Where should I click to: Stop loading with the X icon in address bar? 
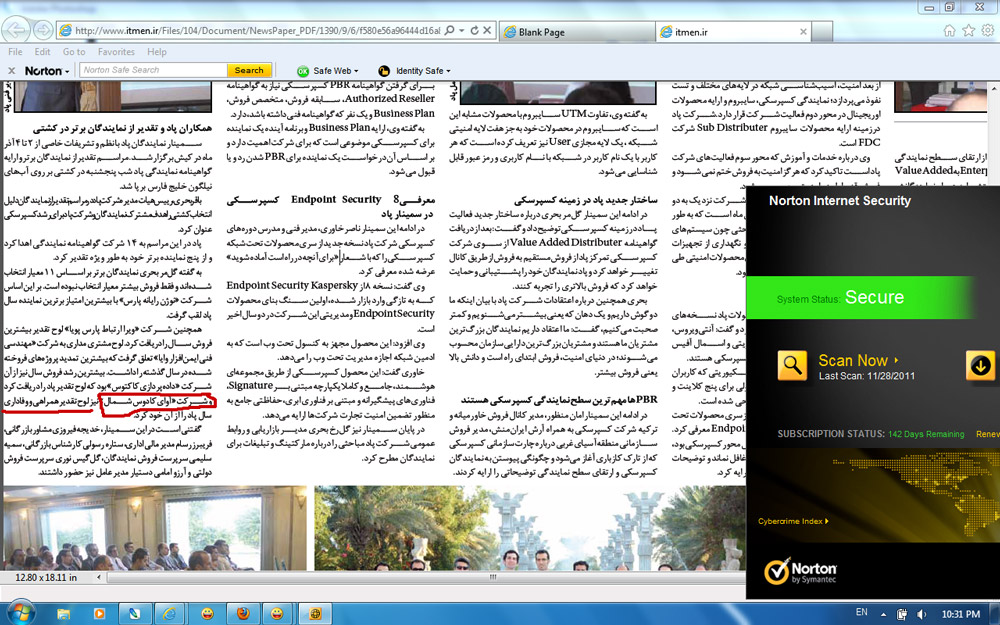tap(487, 30)
